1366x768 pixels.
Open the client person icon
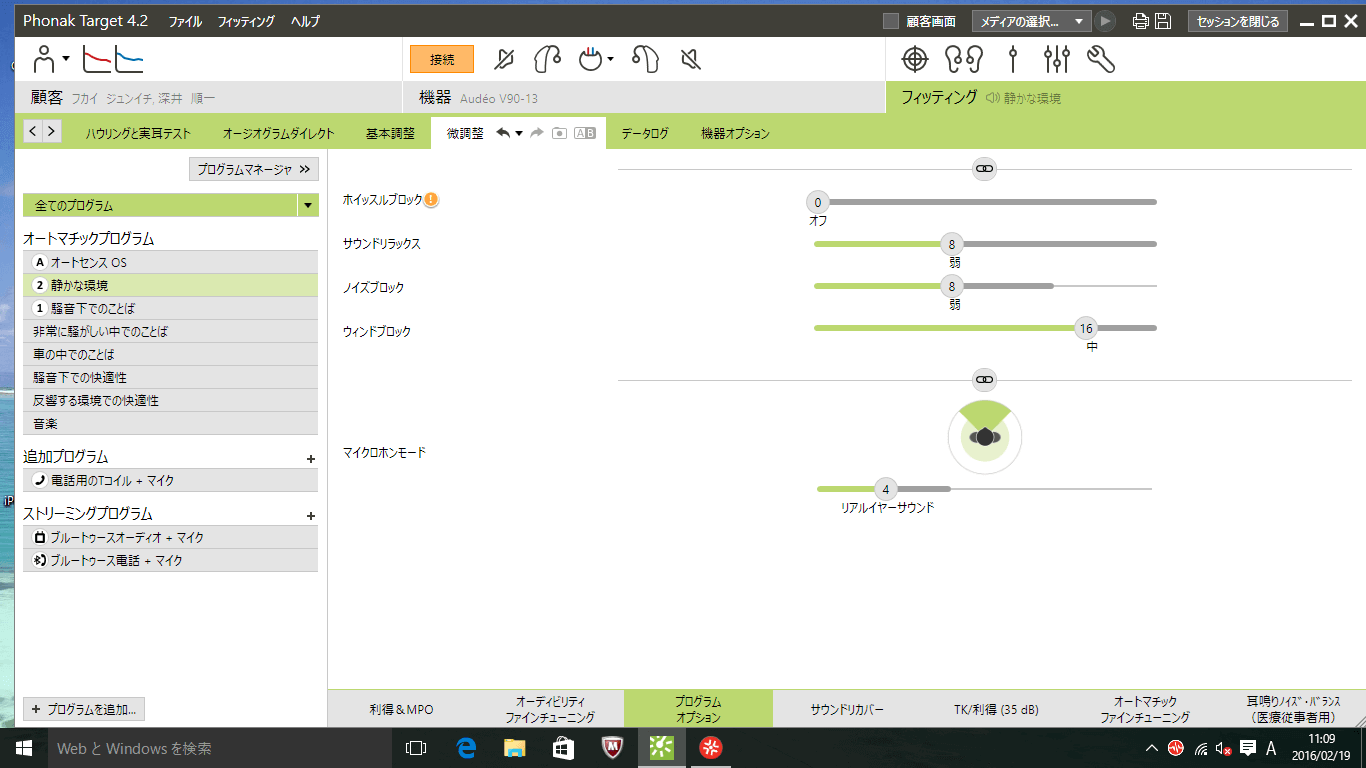click(x=44, y=60)
